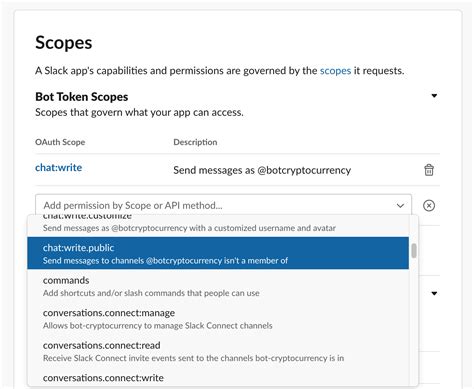Delete the chat:write scope via trash icon
The height and width of the screenshot is (389, 474).
point(429,170)
